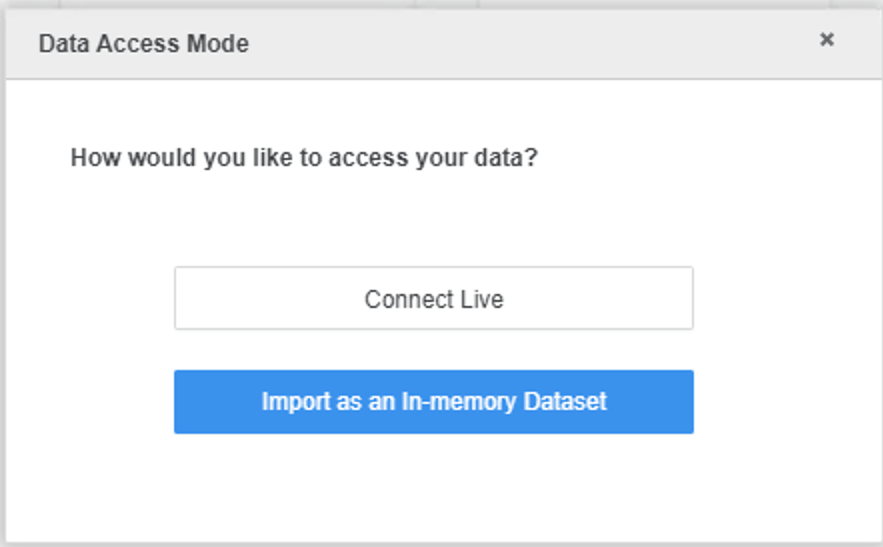Click the word Dataset on the blue button
Screen dimensions: 883x547
click(565, 402)
